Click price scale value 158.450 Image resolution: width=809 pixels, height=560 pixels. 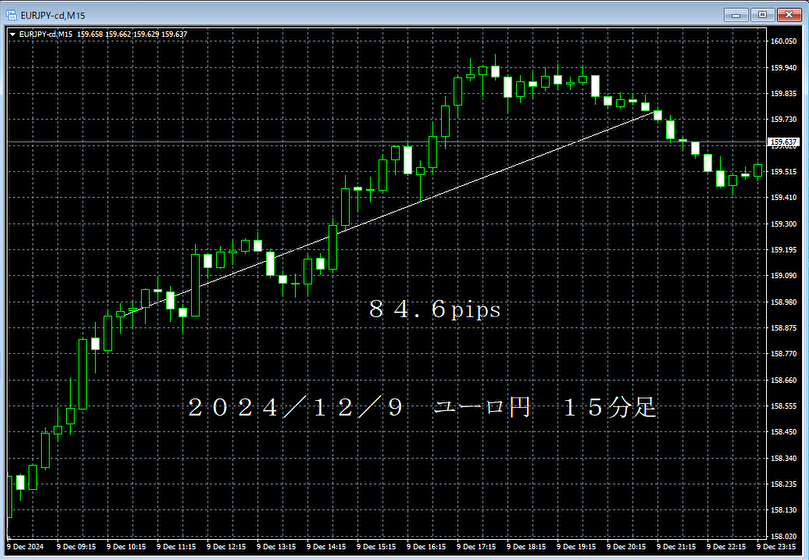[783, 432]
